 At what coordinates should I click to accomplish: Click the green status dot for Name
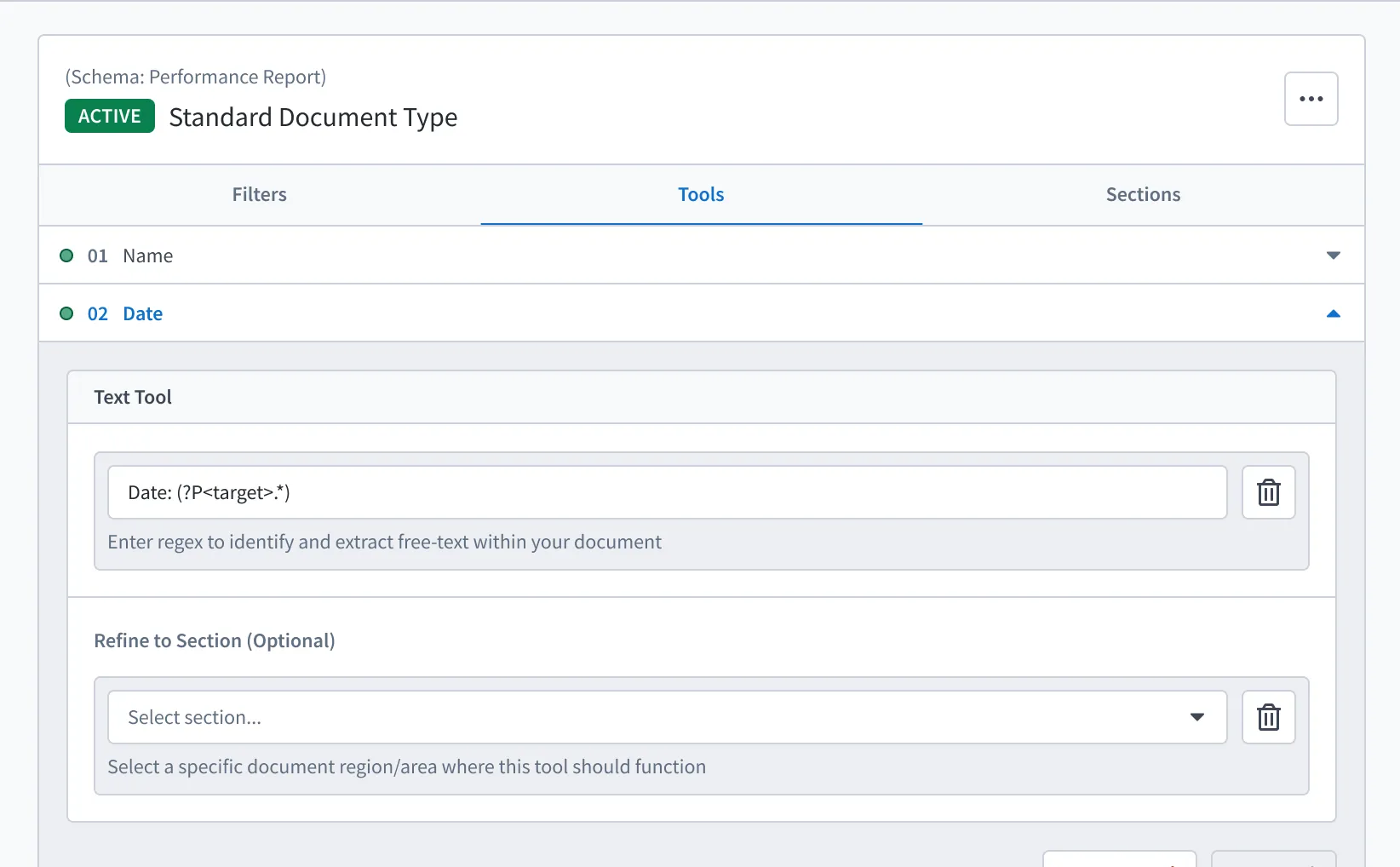[66, 256]
